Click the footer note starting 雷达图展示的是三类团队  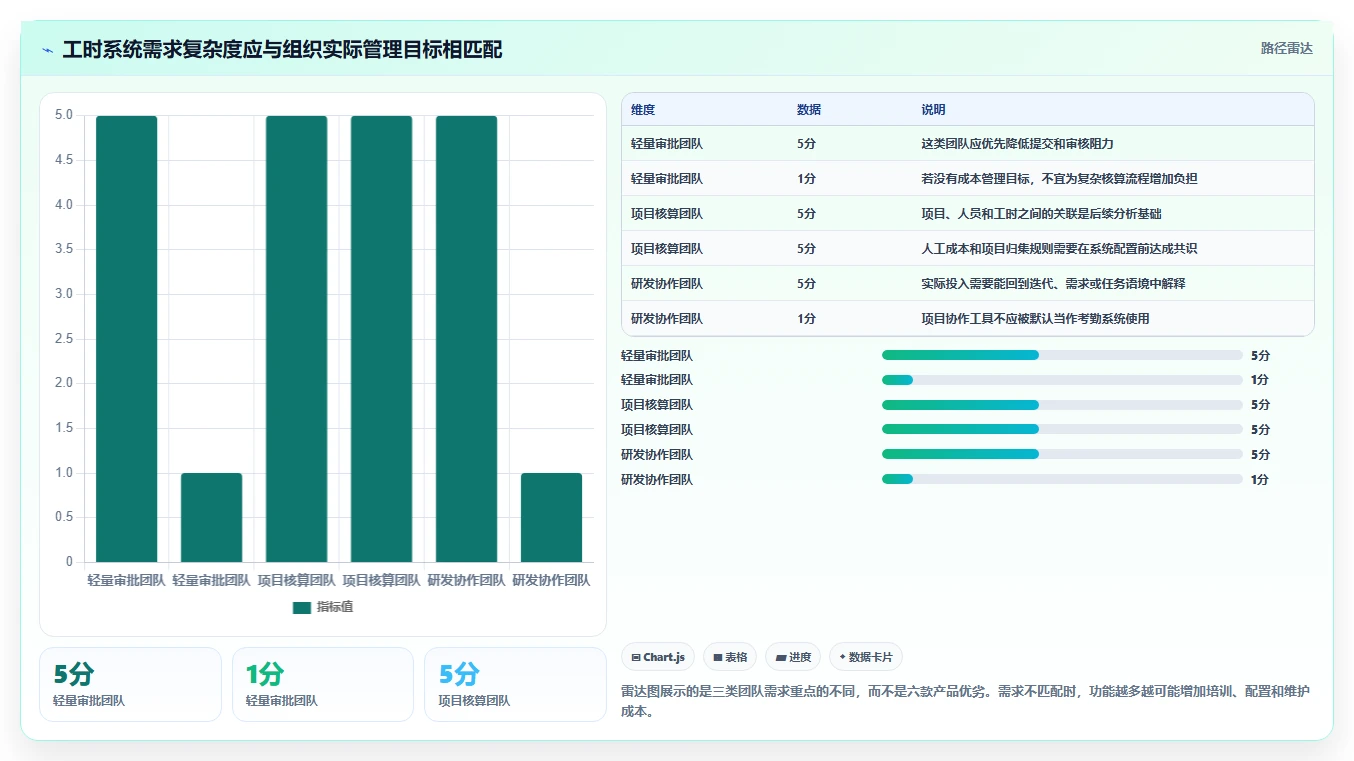coord(965,702)
